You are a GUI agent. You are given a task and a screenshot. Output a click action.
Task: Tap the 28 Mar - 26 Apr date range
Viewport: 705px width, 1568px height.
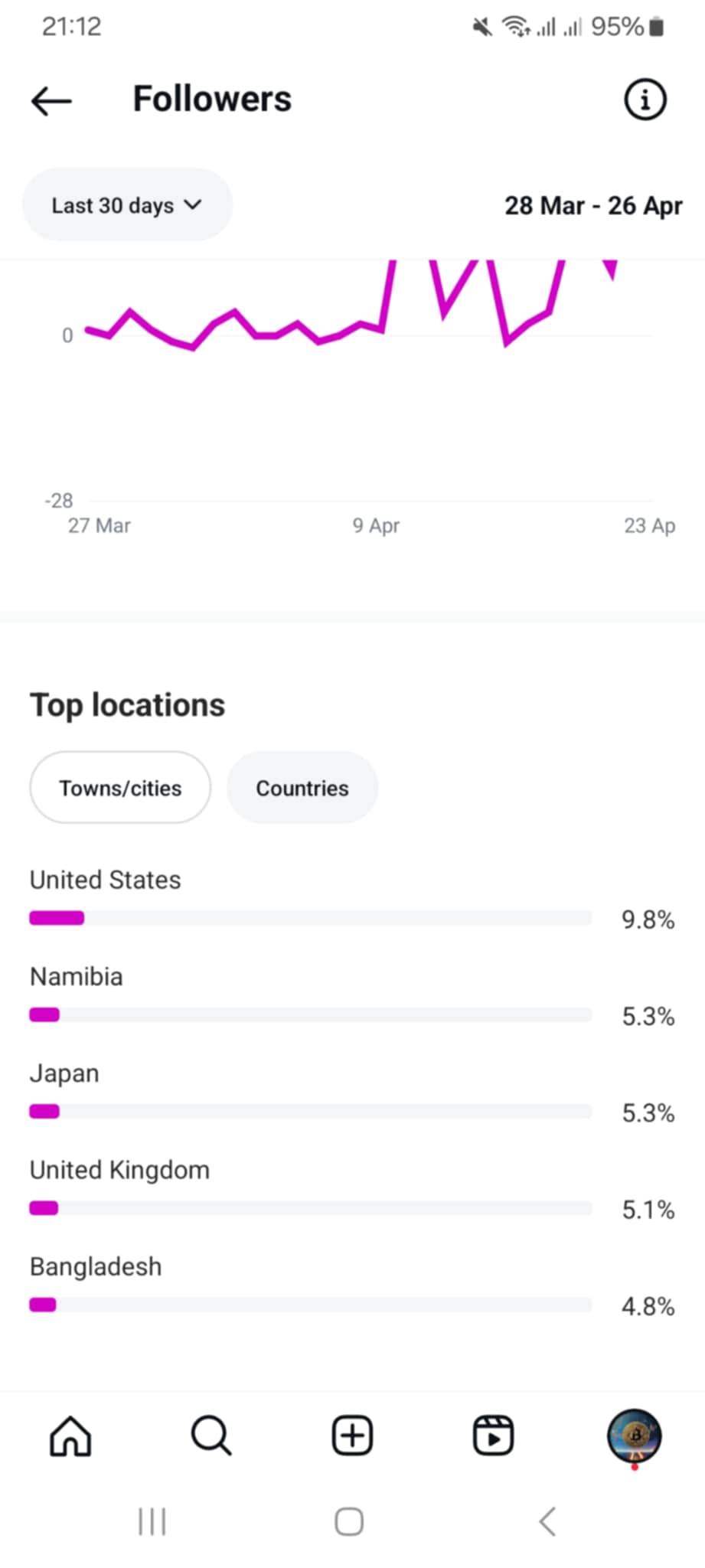pyautogui.click(x=593, y=205)
